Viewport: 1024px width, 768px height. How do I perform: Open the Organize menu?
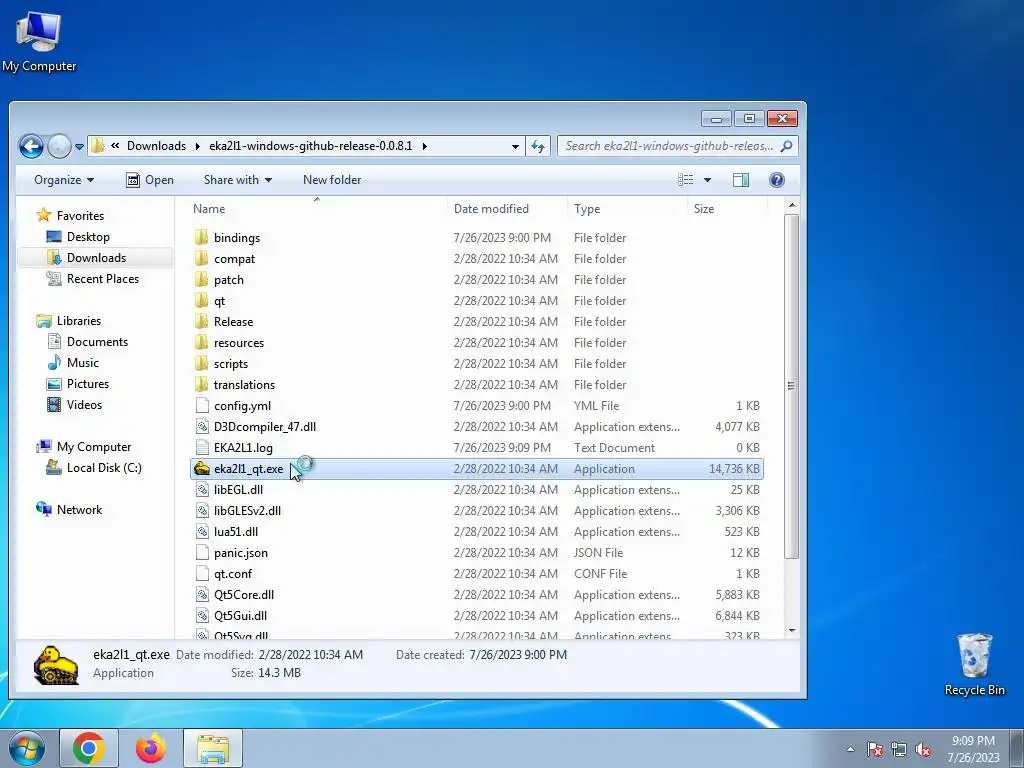pos(64,180)
